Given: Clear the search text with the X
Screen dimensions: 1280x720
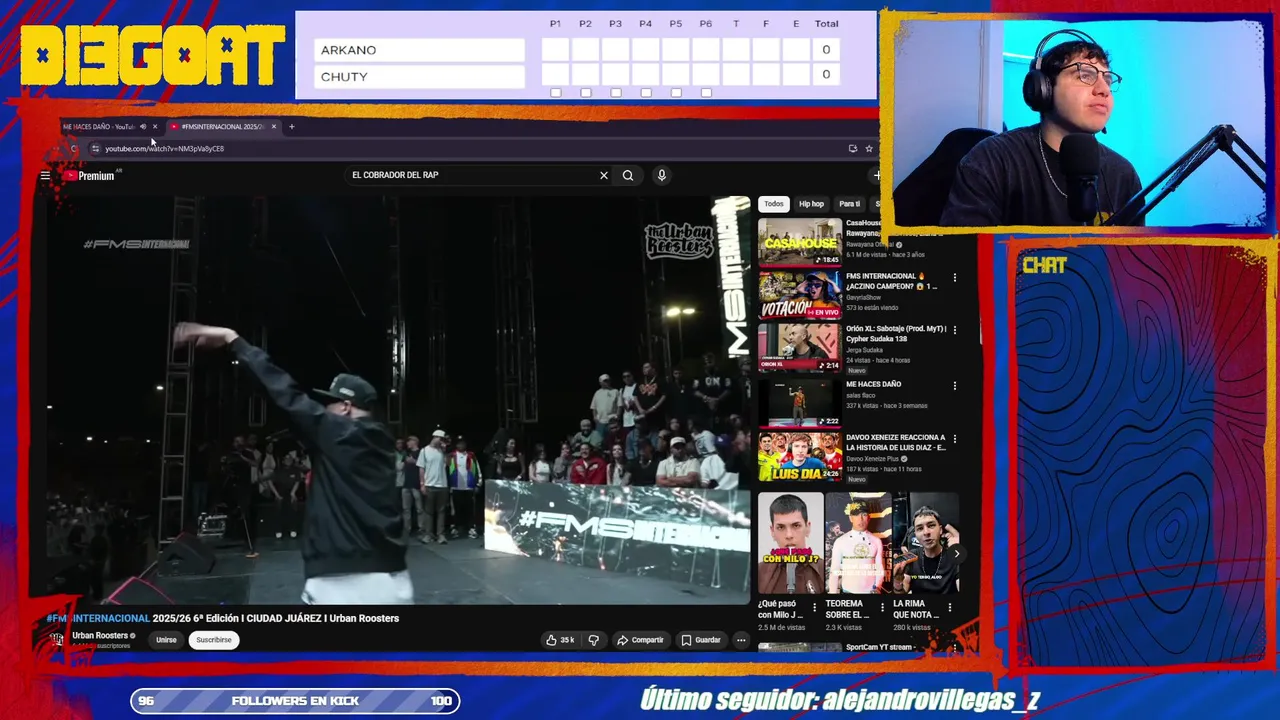Looking at the screenshot, I should [604, 175].
